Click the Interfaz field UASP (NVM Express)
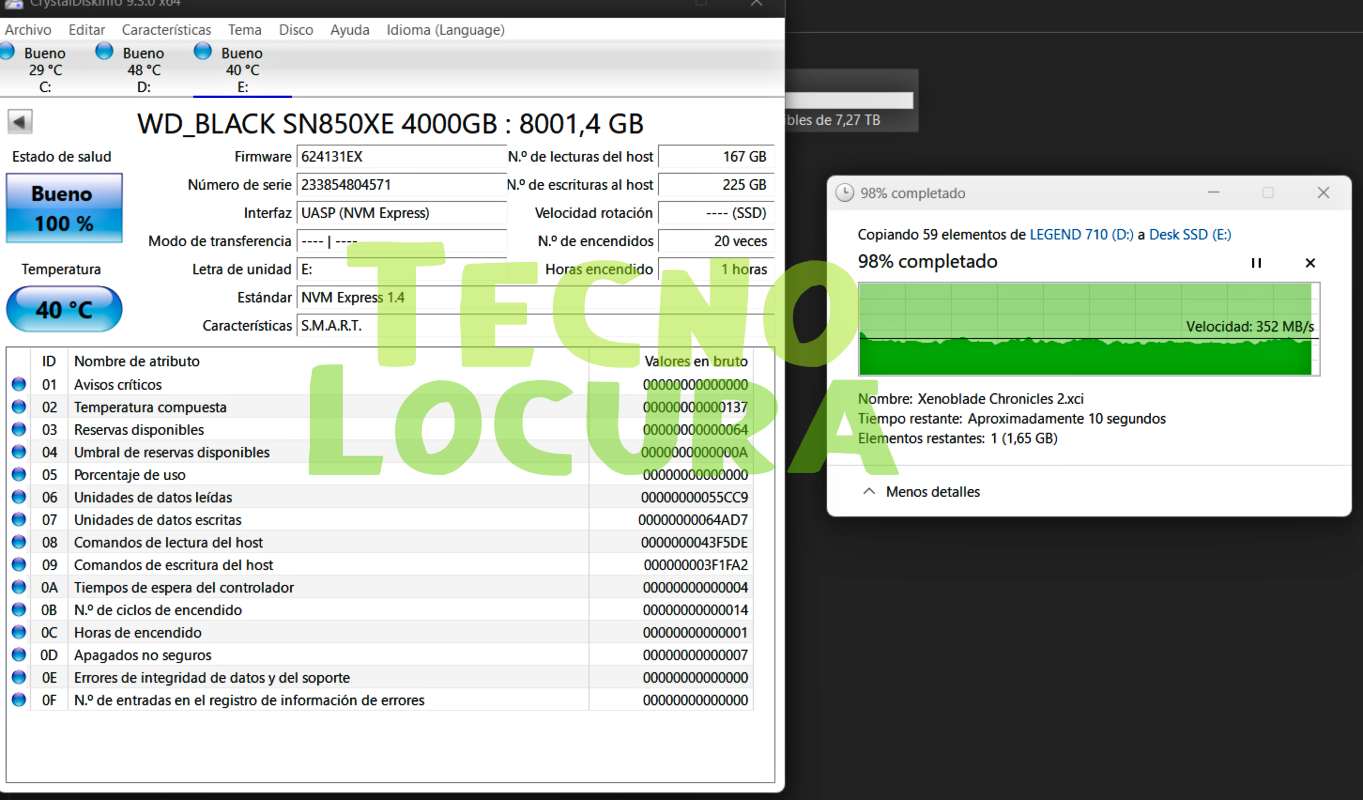 coord(402,213)
